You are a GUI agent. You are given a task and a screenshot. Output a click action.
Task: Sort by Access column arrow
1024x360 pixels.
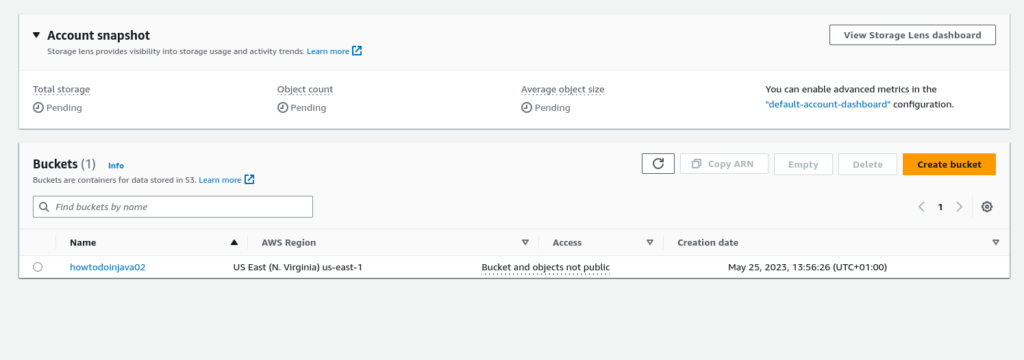[650, 242]
